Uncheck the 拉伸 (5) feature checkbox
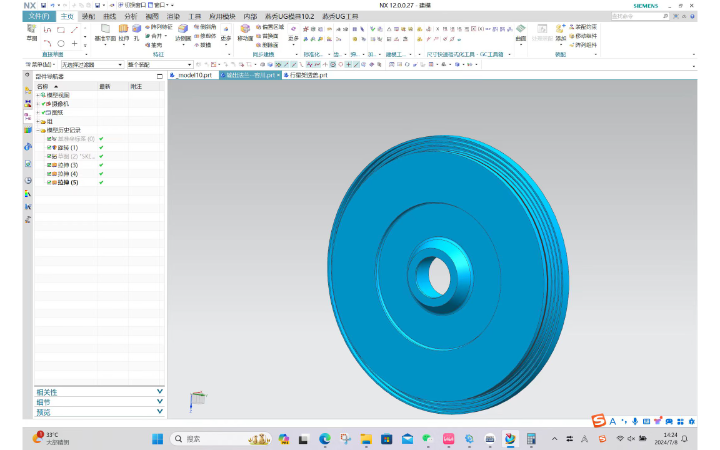Viewport: 720px width, 450px height. tap(49, 182)
